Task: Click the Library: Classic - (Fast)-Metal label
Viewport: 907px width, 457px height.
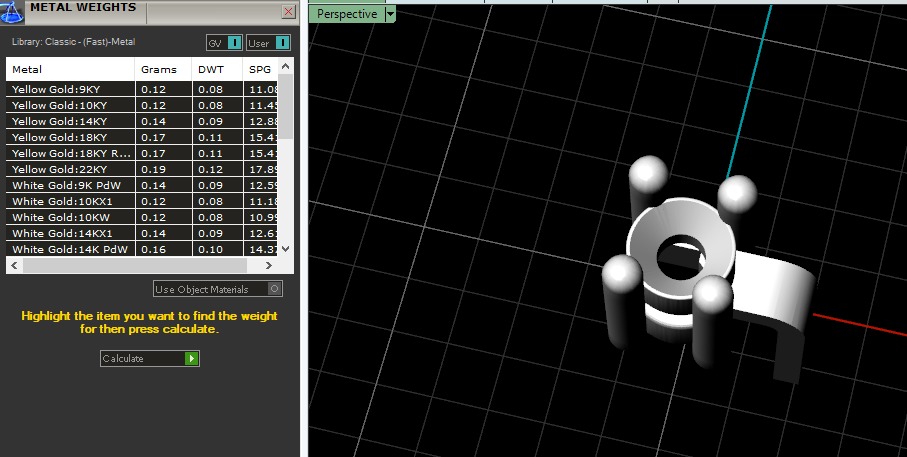Action: click(x=73, y=42)
